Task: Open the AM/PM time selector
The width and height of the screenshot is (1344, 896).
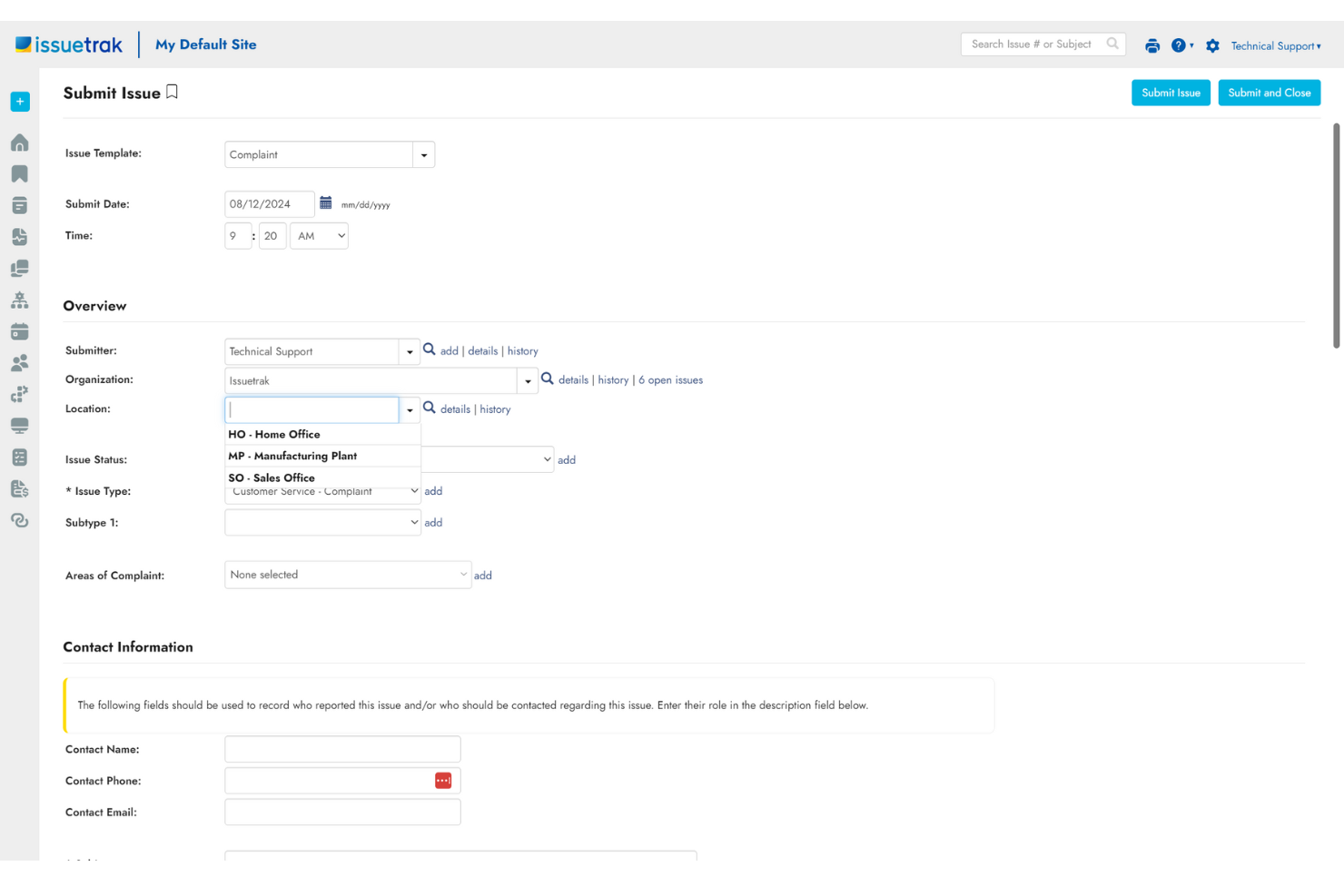Action: (x=319, y=235)
